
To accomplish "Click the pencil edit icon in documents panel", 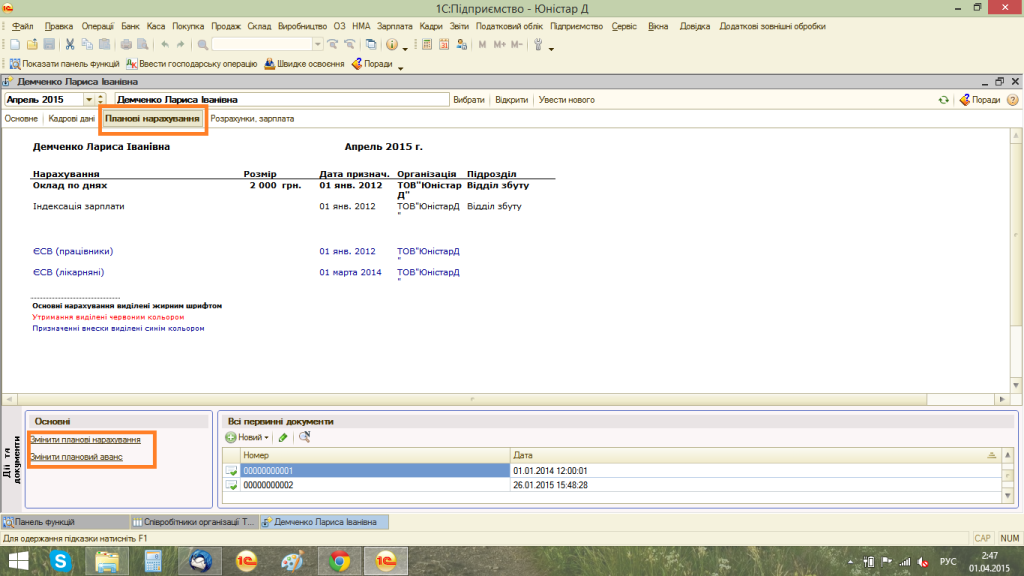I will (283, 438).
